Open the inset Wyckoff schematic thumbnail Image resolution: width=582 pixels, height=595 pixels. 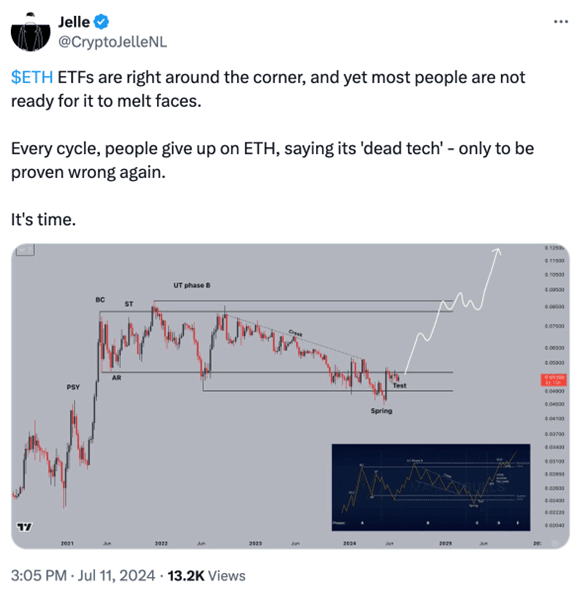(x=431, y=487)
